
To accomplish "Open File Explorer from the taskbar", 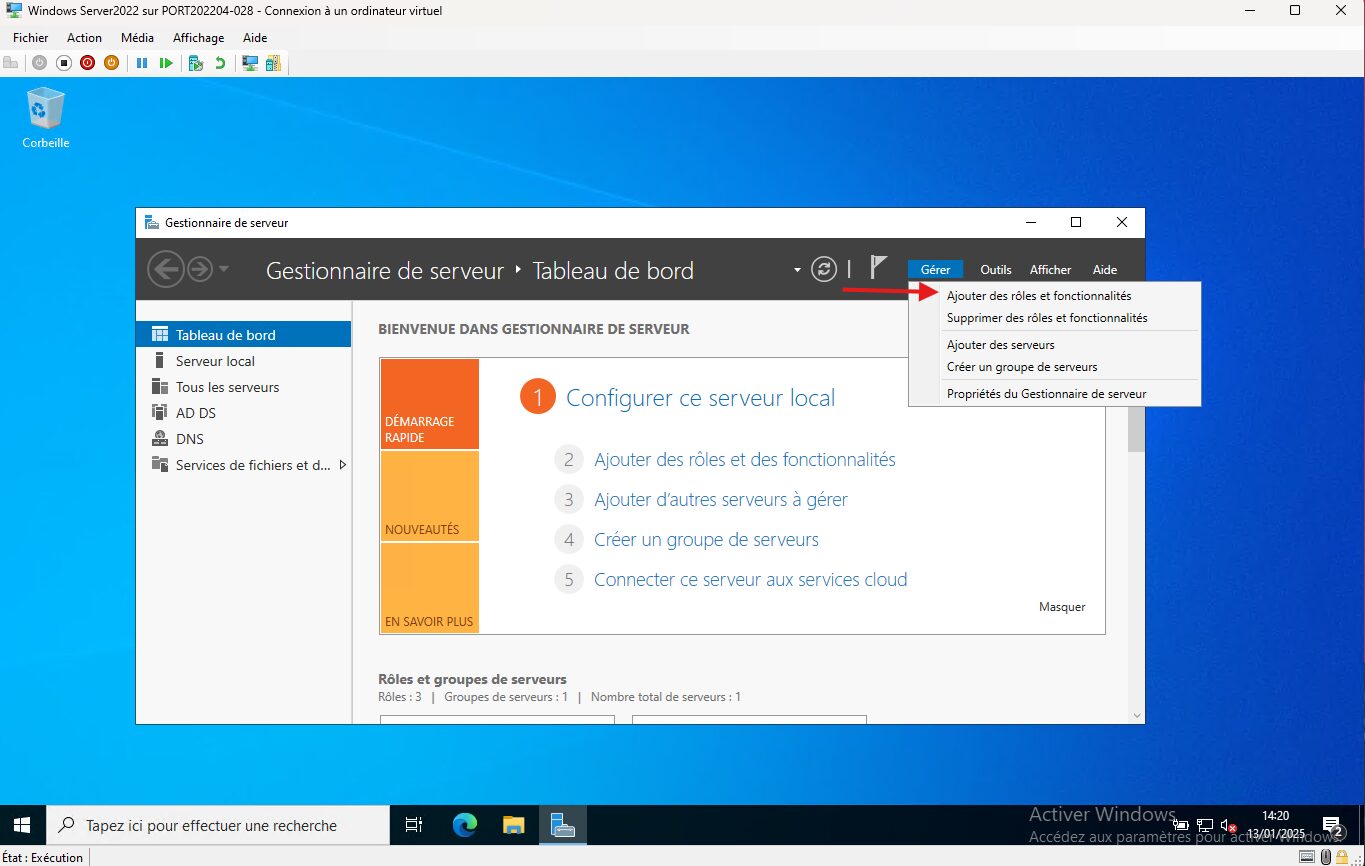I will click(513, 825).
